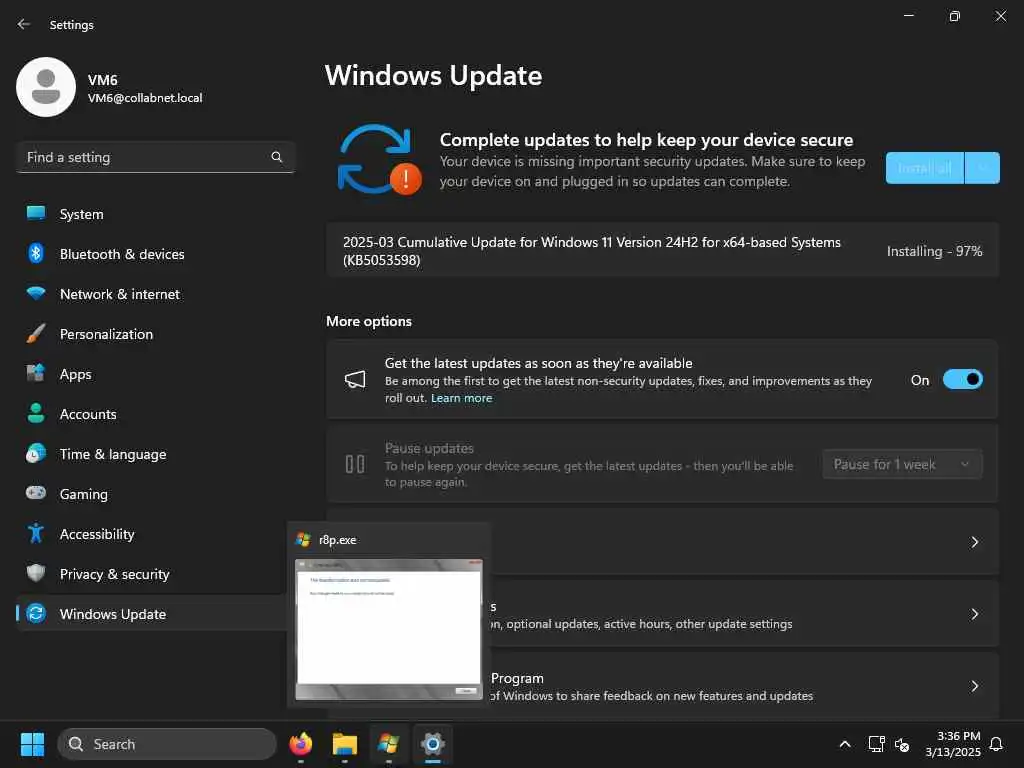The height and width of the screenshot is (768, 1024).
Task: Click the Settings gear taskbar icon
Action: pos(432,744)
